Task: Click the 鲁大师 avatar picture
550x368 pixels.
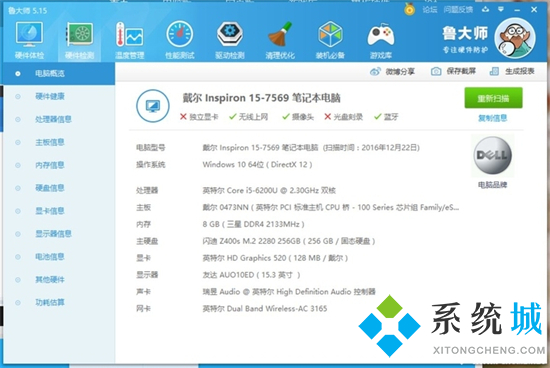Action: [515, 38]
